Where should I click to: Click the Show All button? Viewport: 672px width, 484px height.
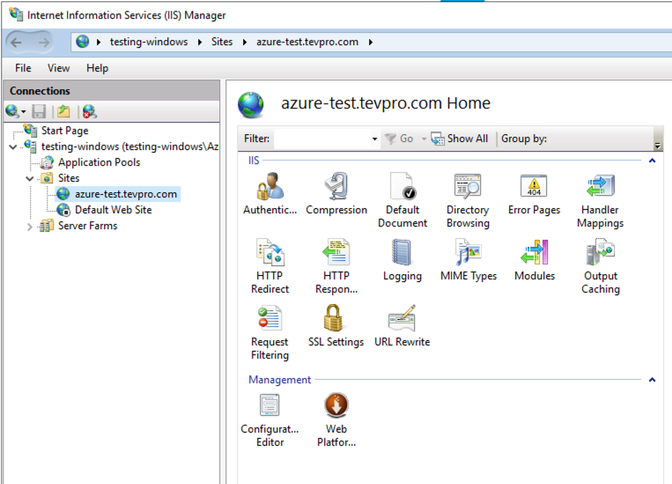coord(459,139)
